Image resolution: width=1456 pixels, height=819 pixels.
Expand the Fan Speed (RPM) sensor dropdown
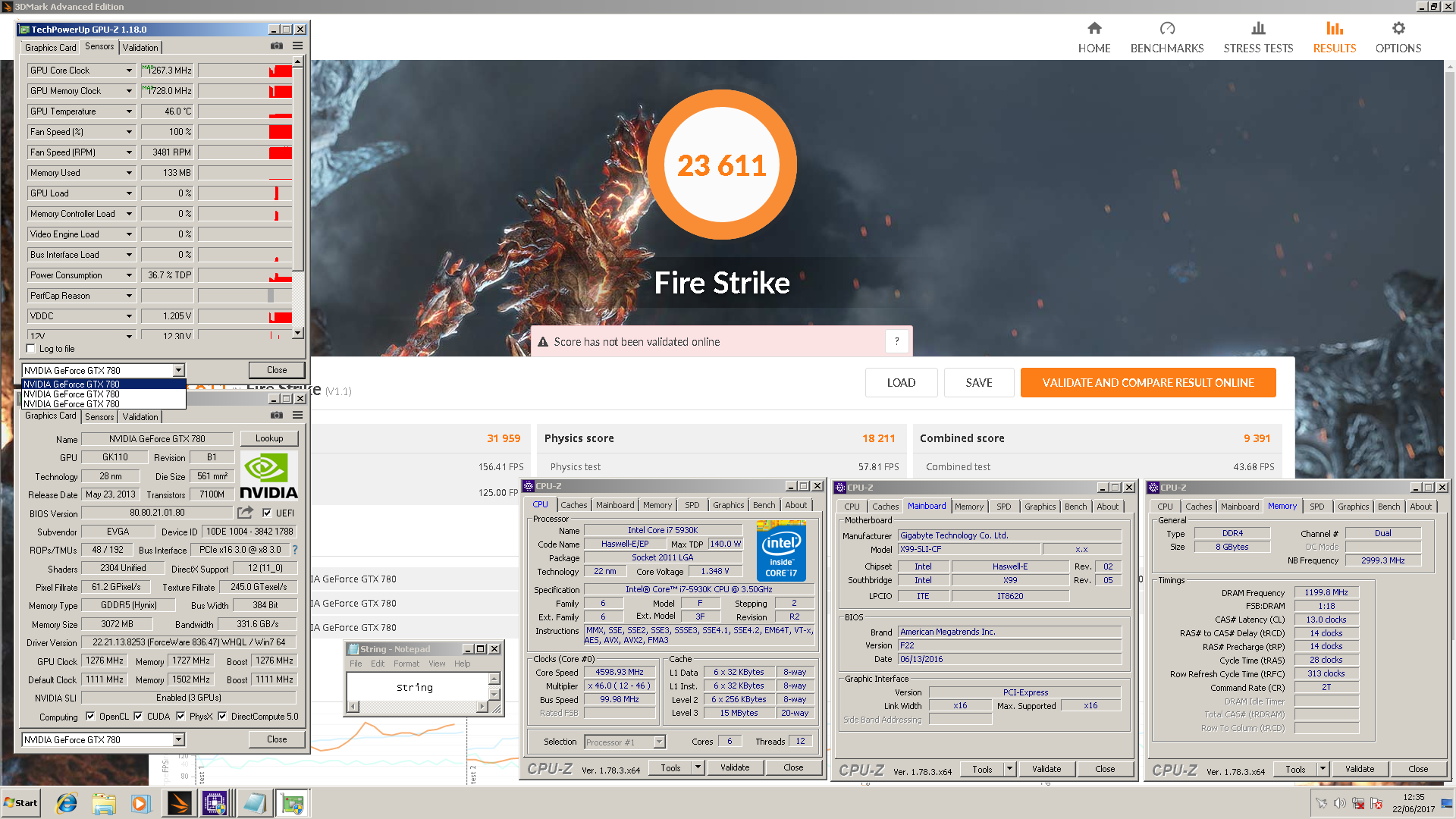[129, 152]
